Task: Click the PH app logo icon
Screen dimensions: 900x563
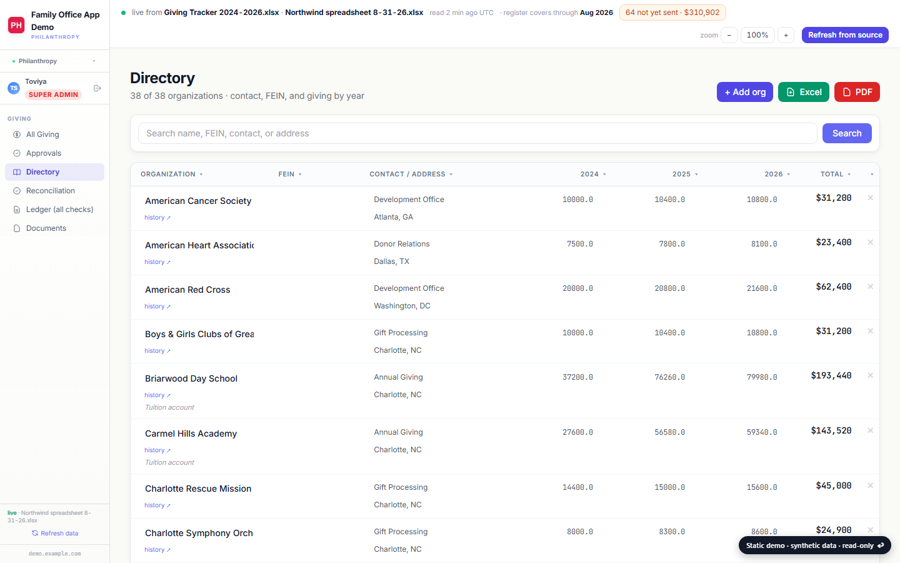Action: (16, 25)
